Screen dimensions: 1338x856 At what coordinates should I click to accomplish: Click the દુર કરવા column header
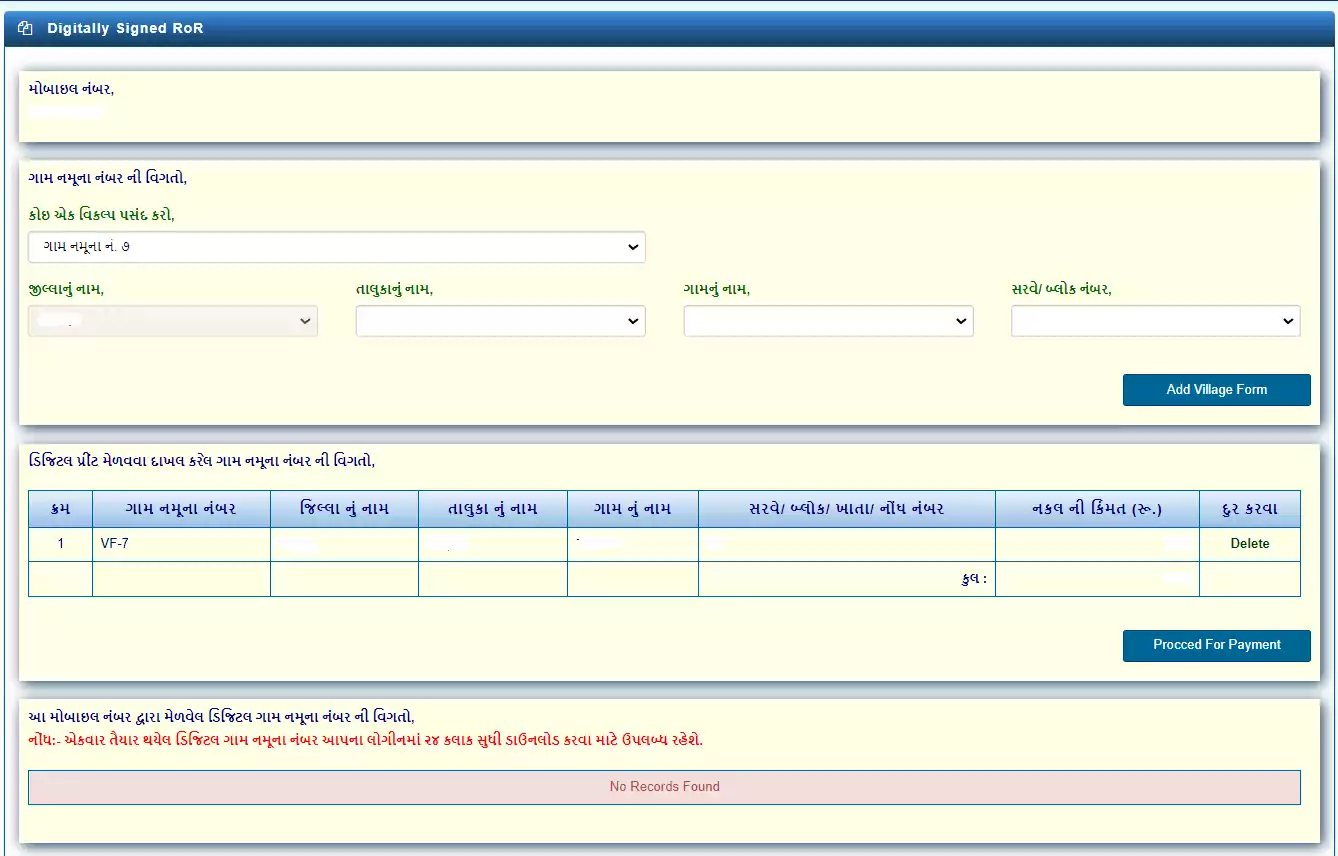(1249, 509)
